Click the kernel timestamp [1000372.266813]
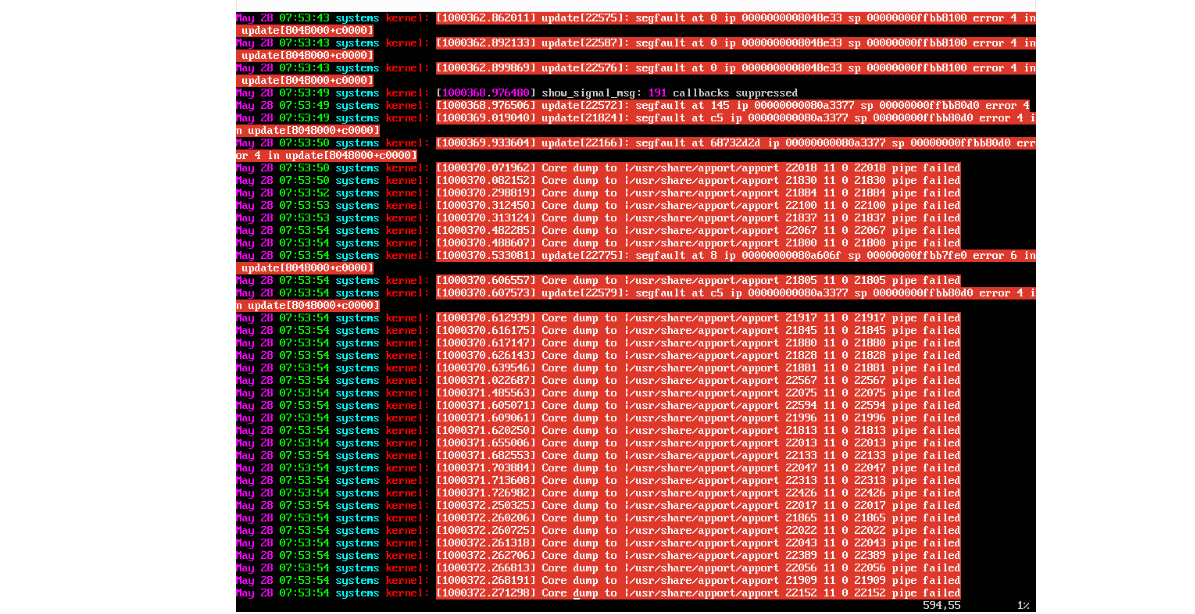This screenshot has height=614, width=1195. 486,568
